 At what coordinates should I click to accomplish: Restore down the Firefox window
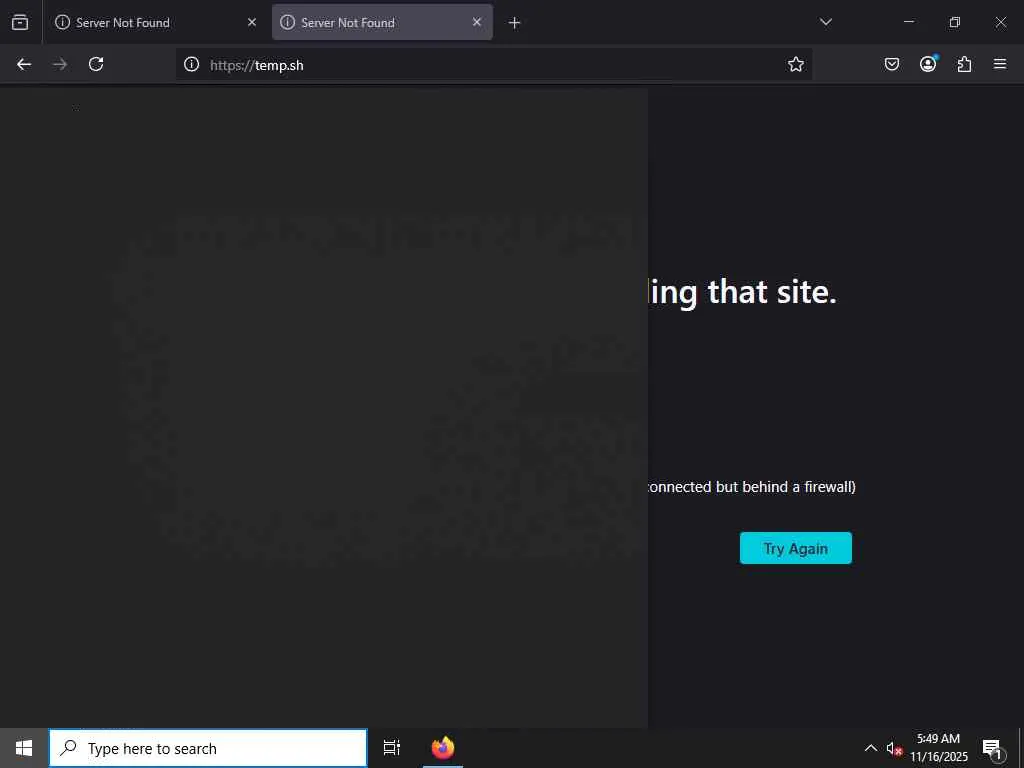955,22
